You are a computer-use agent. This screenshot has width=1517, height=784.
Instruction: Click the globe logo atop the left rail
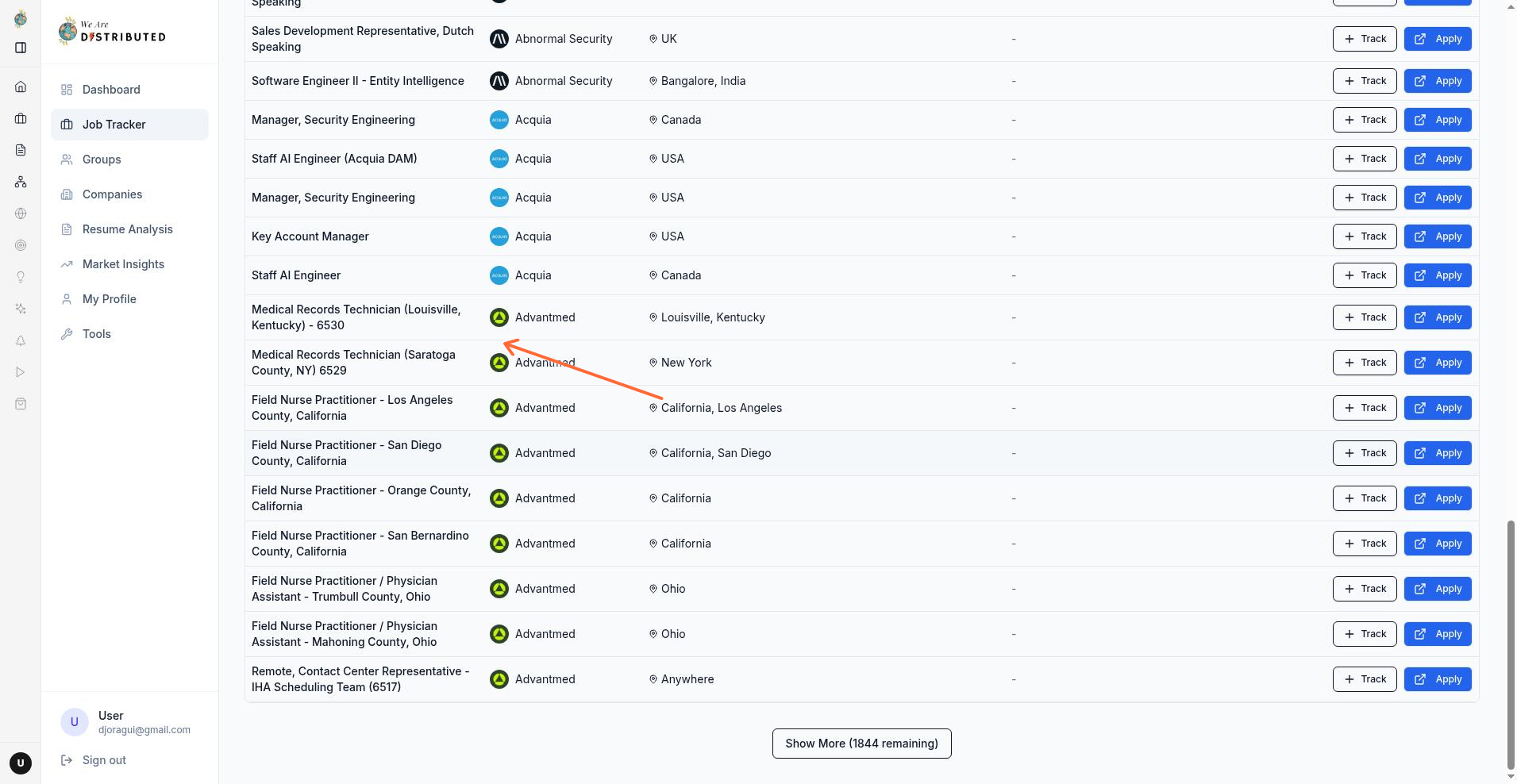[x=21, y=18]
